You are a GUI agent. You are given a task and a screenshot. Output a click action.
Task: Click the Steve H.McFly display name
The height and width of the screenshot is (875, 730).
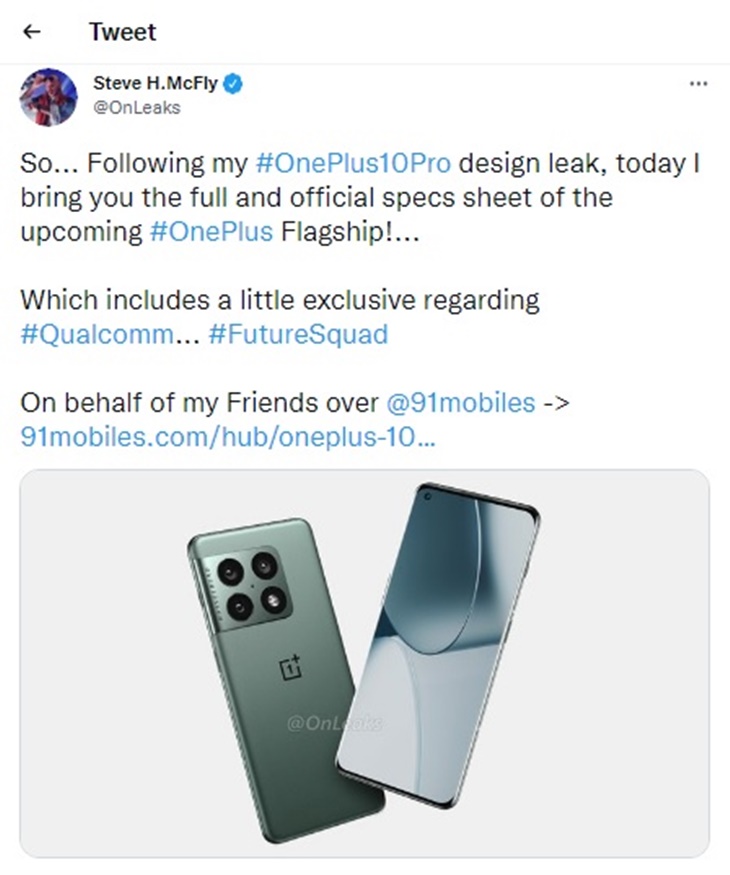point(155,83)
